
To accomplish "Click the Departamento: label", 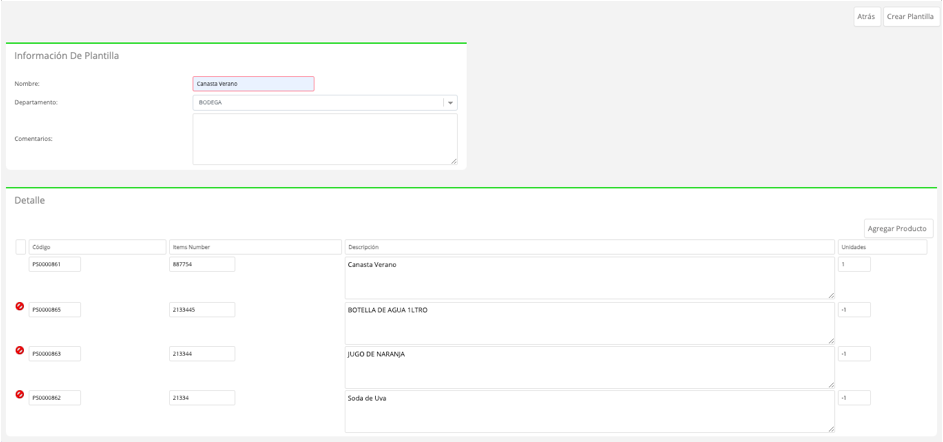I will 36,103.
